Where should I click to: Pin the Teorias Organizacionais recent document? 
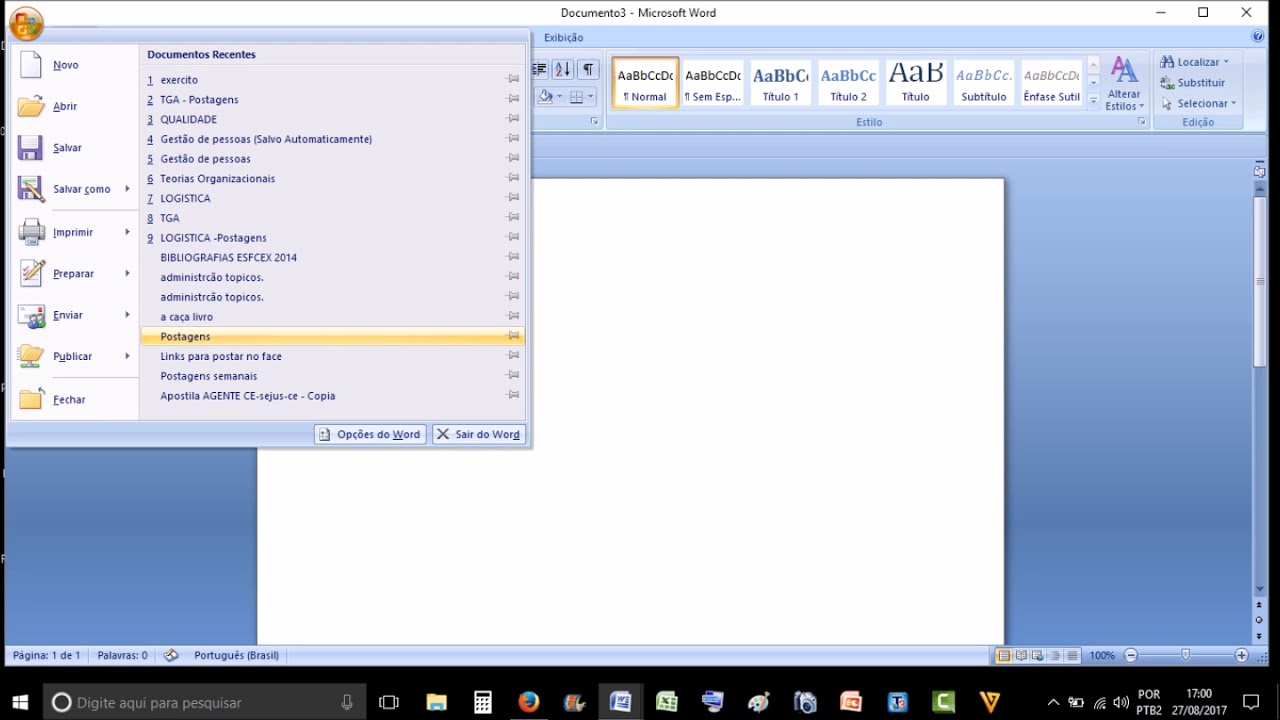point(513,178)
